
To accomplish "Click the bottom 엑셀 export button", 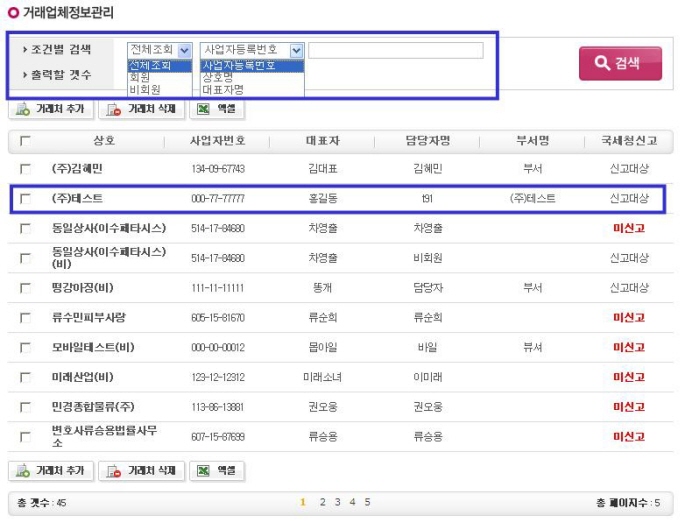I will click(216, 470).
